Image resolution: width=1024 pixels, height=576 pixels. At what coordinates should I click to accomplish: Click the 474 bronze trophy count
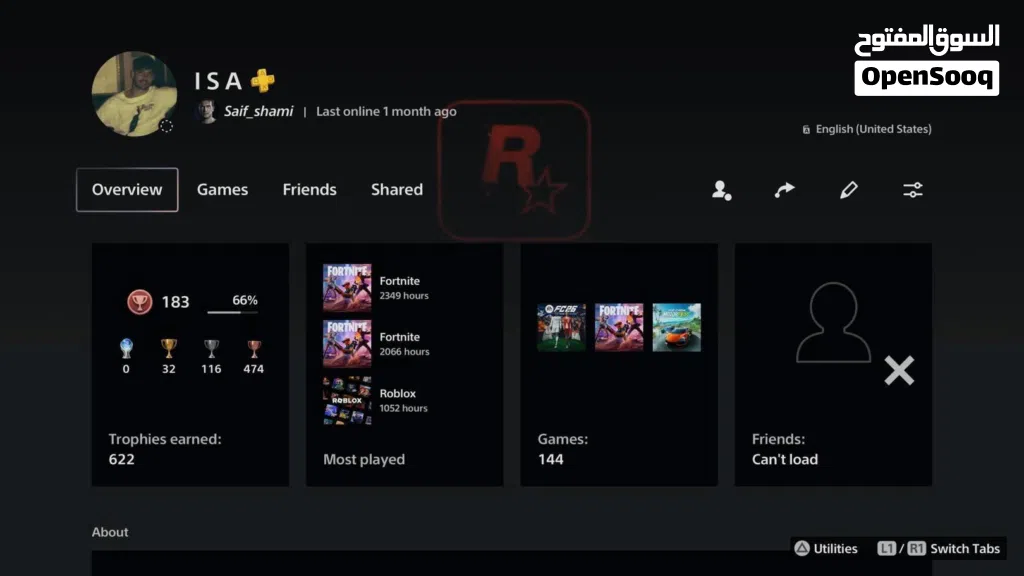[253, 369]
